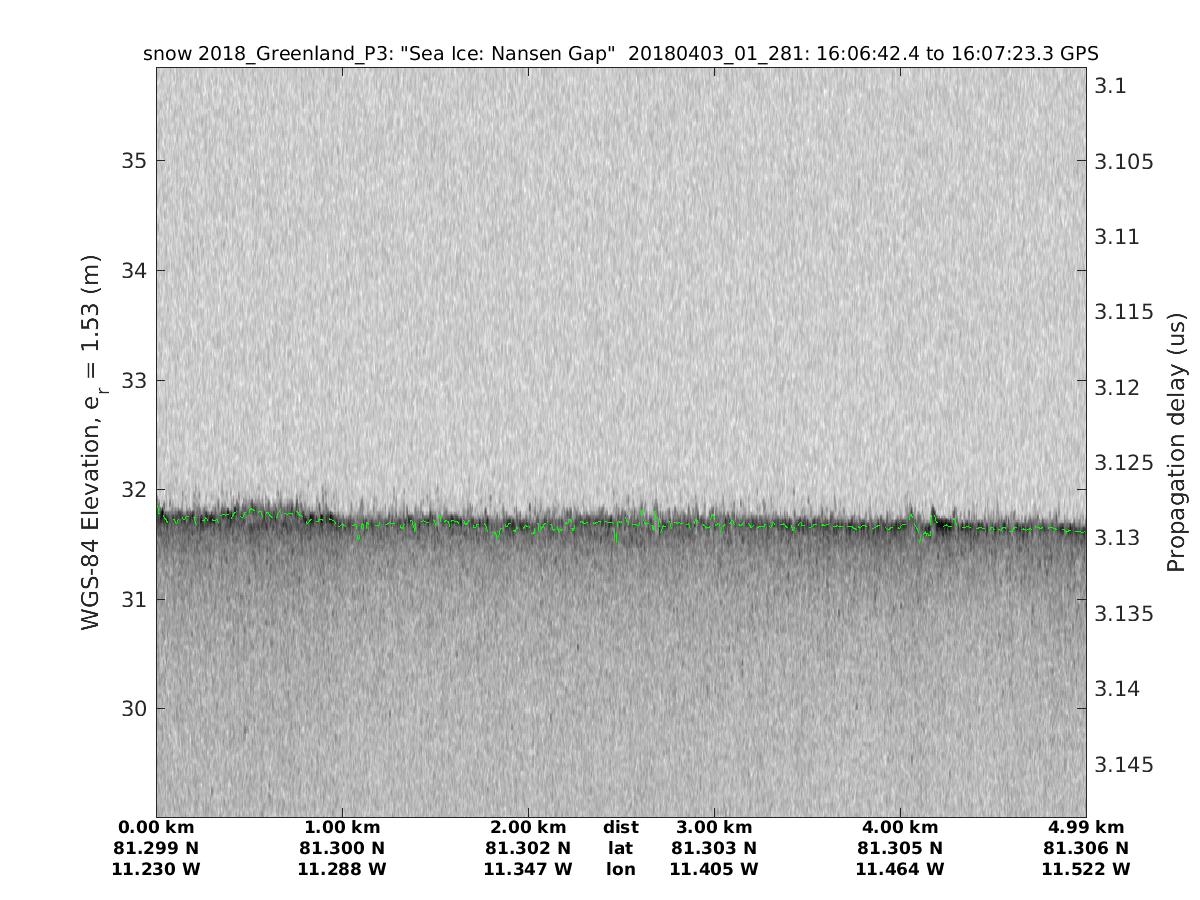
Task: Click the 0.00 km distance tick label
Action: [157, 827]
